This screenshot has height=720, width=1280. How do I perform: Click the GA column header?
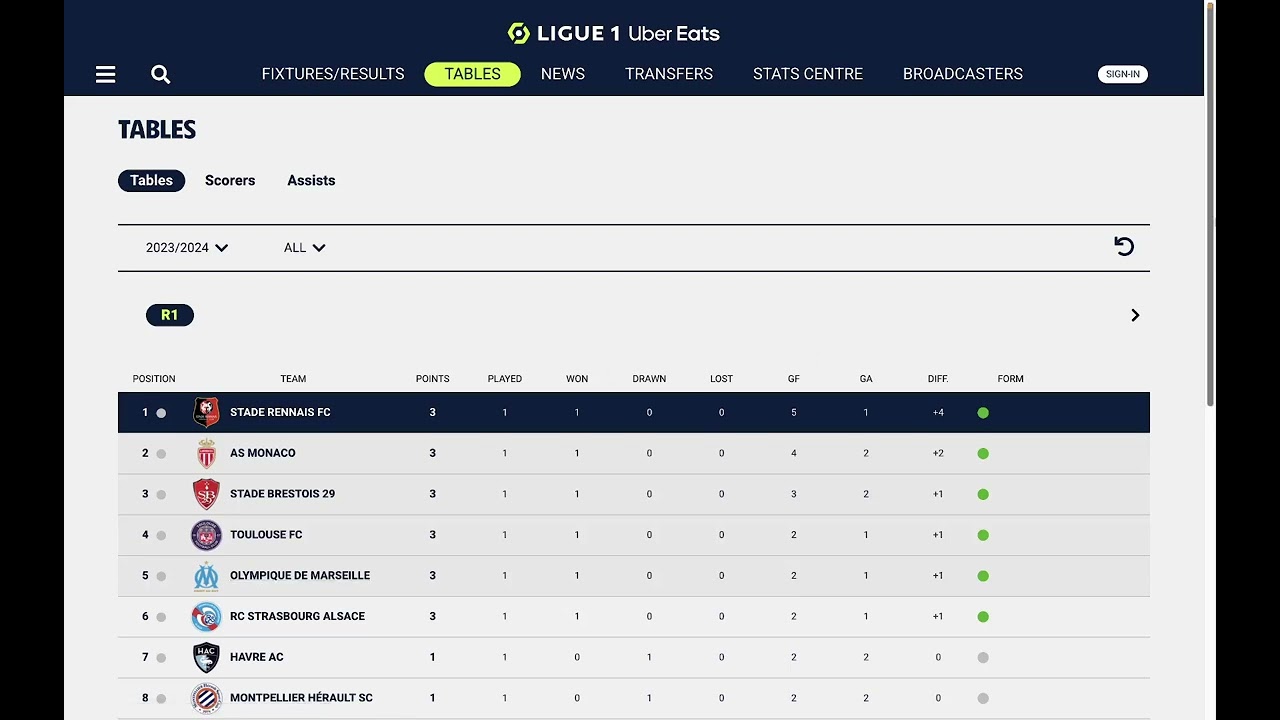tap(866, 379)
